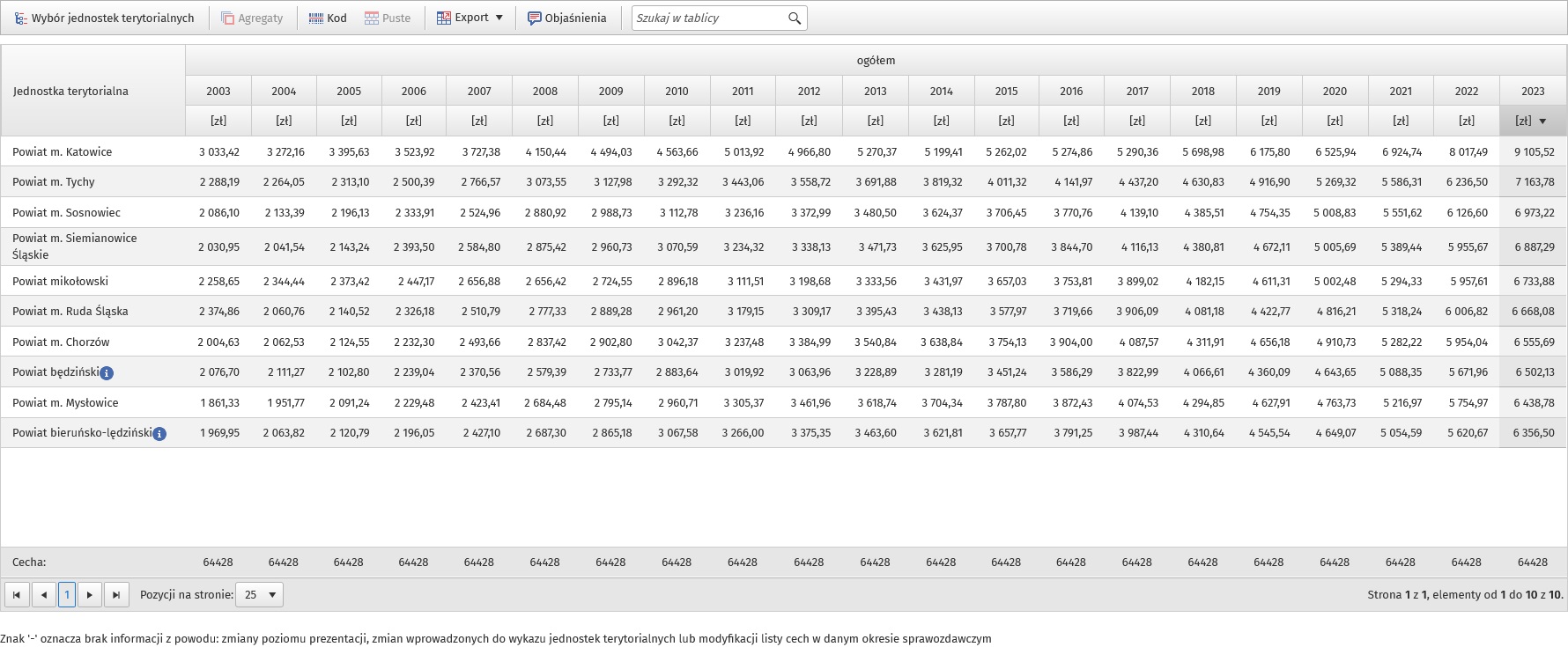
Task: Click the search magnifier icon
Action: coord(795,18)
